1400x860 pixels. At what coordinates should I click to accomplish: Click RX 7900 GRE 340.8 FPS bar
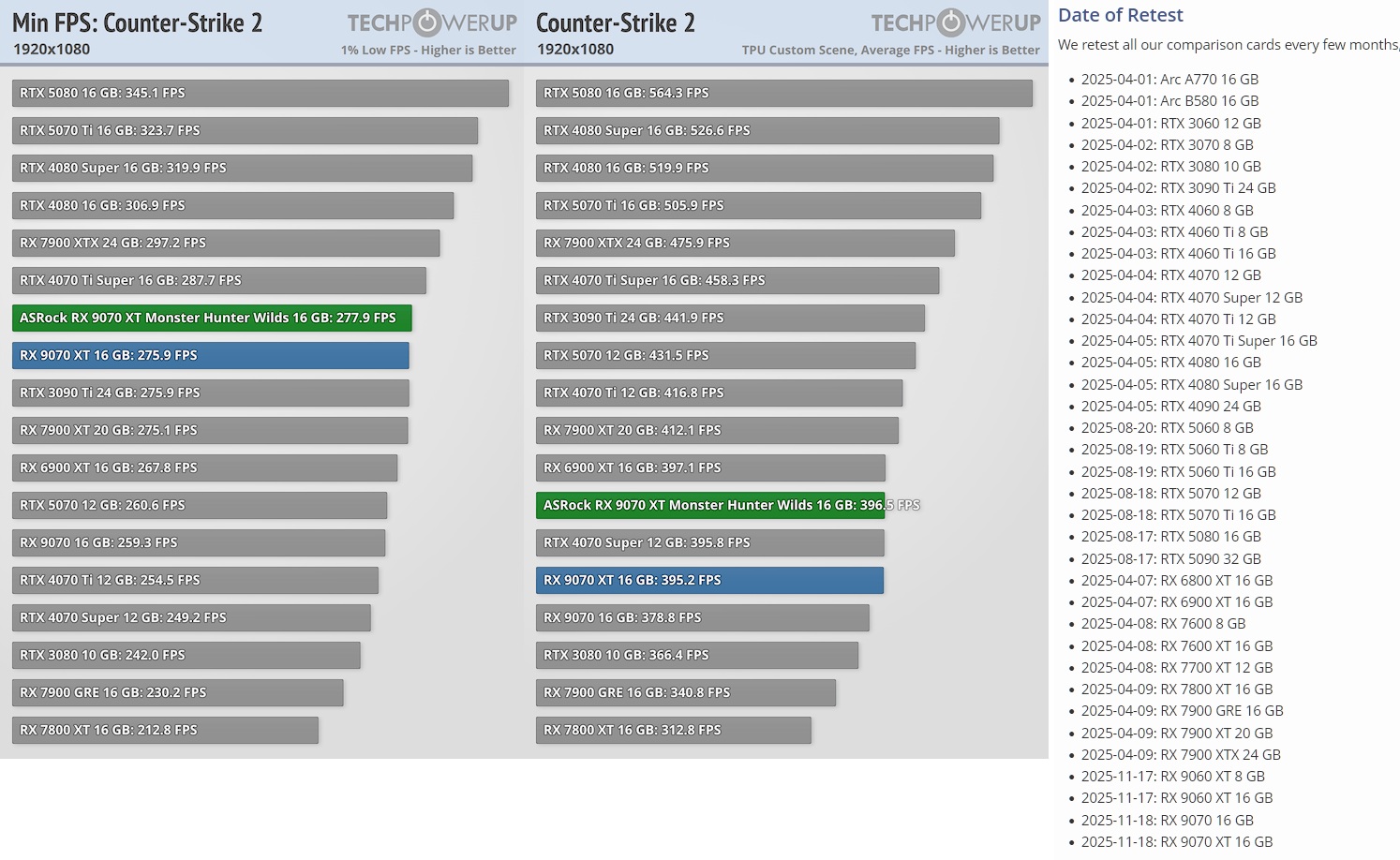686,692
